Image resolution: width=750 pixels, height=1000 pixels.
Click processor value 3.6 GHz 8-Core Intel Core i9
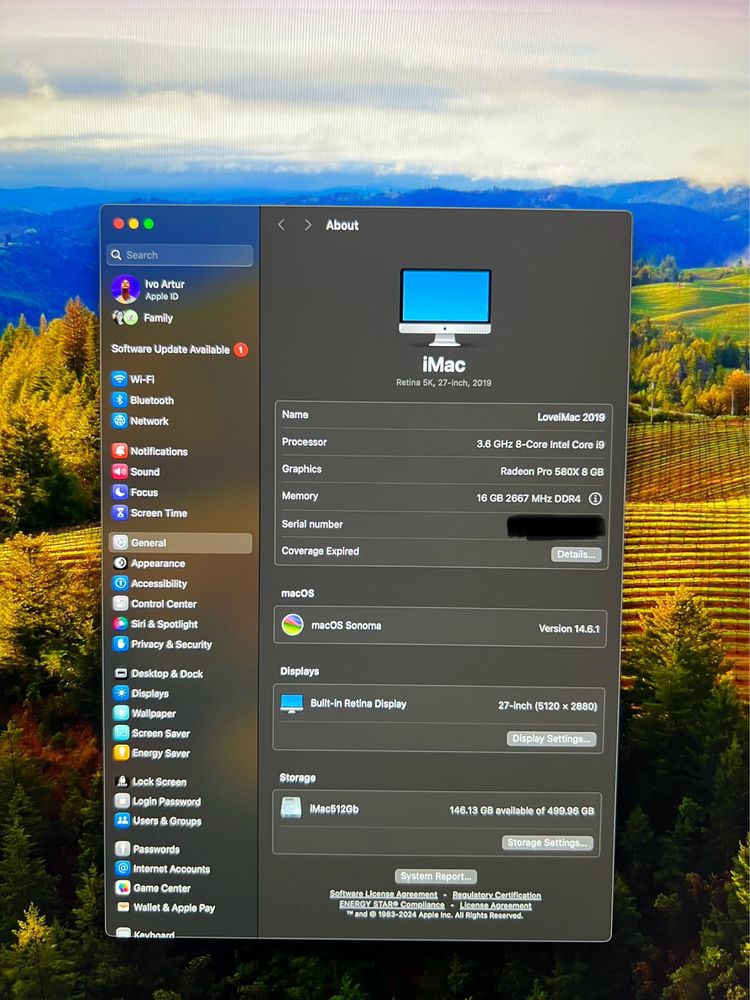pos(540,445)
